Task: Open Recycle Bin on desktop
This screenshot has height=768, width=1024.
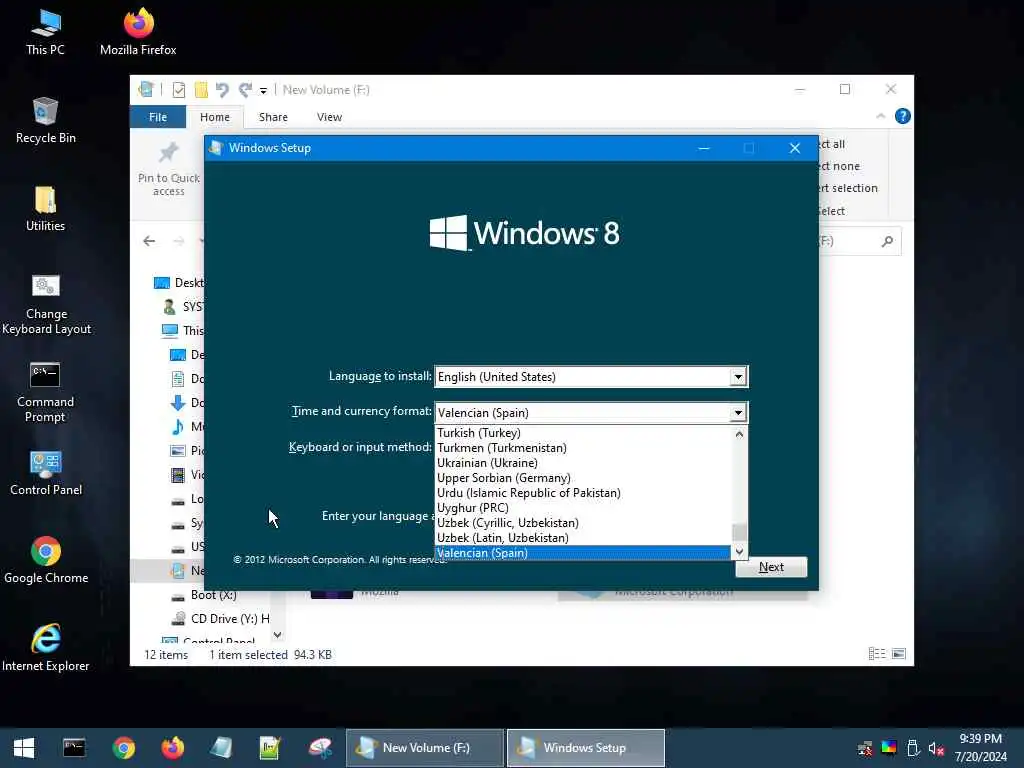Action: (x=45, y=120)
